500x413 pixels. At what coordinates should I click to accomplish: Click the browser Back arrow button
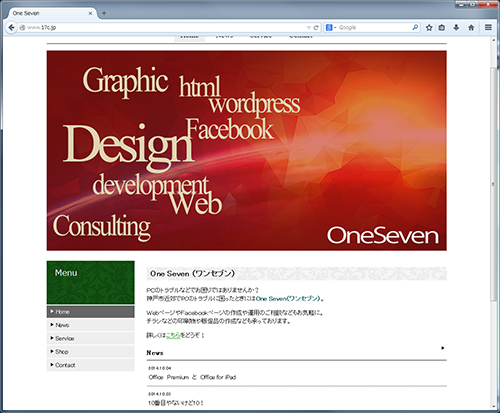(x=11, y=27)
